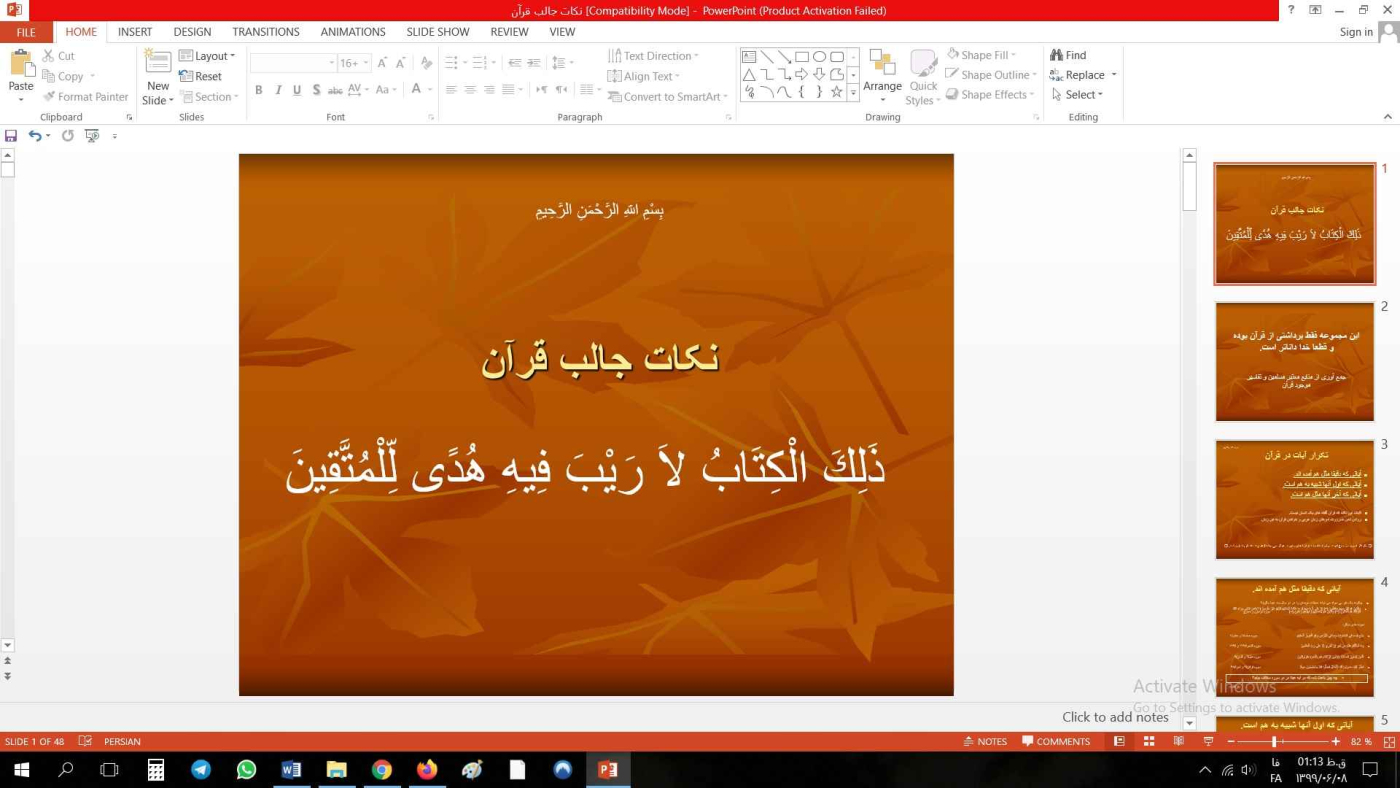Select slide 3 thumbnail in the panel

(1294, 499)
